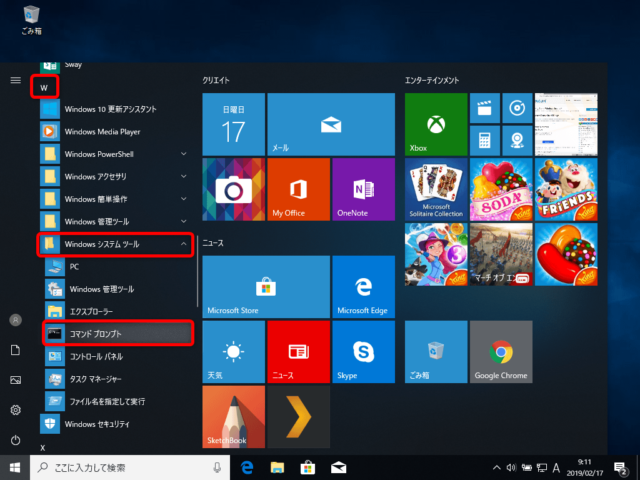Open the Candy Crush Soda tile
This screenshot has height=480, width=640.
click(x=501, y=189)
